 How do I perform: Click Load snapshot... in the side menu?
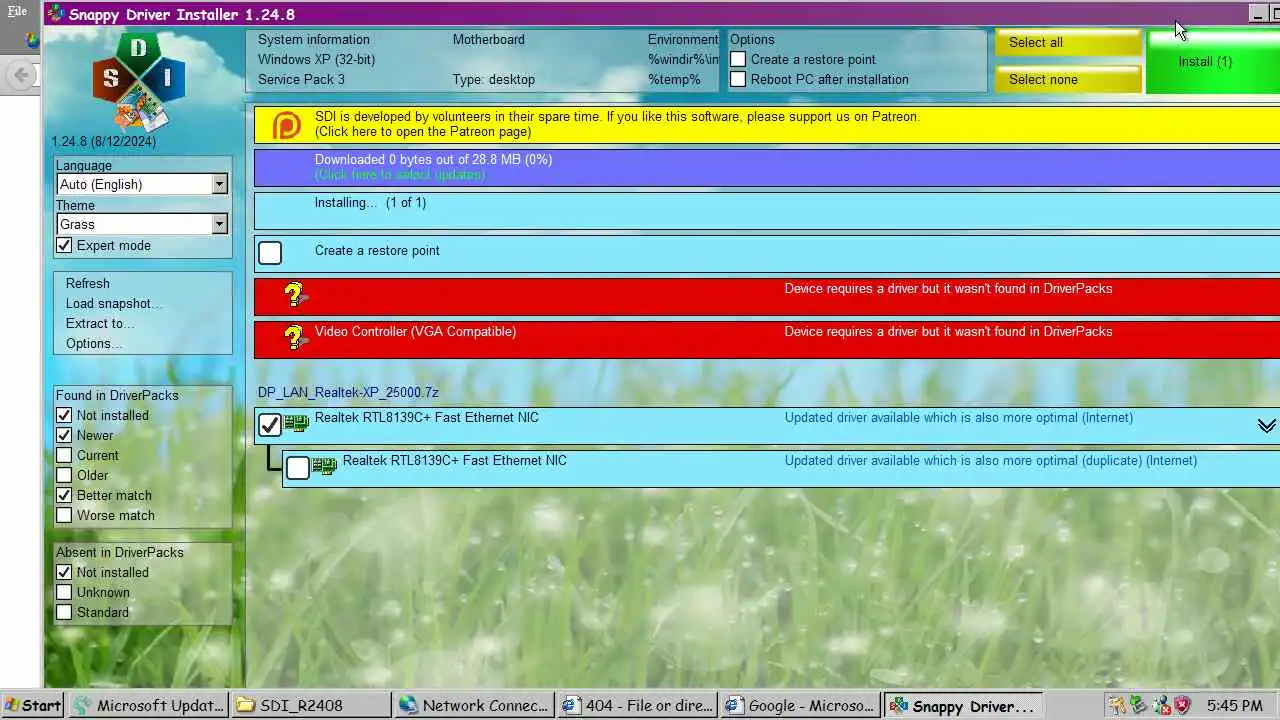[114, 303]
